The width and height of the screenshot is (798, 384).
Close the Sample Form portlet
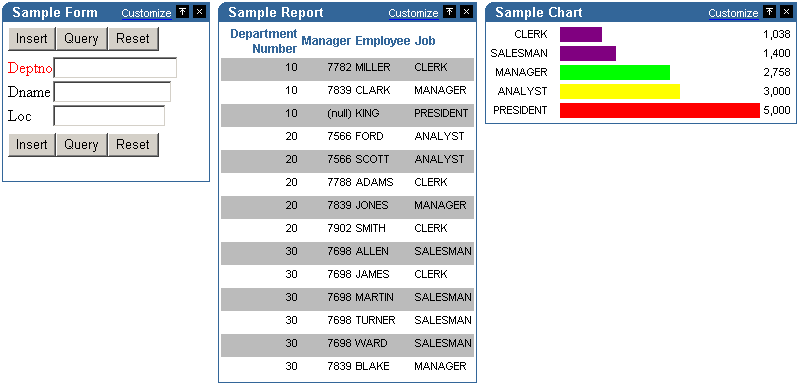[x=200, y=12]
